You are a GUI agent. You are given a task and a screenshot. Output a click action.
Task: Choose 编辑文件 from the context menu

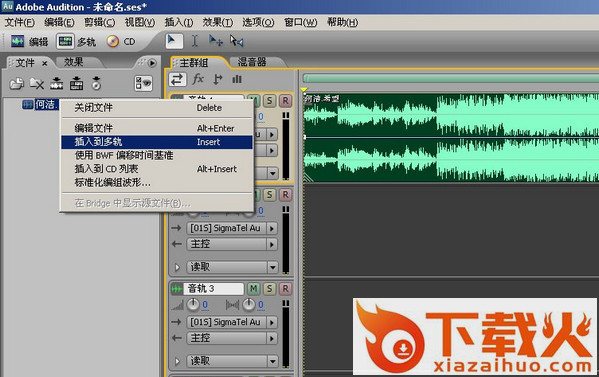pos(157,128)
